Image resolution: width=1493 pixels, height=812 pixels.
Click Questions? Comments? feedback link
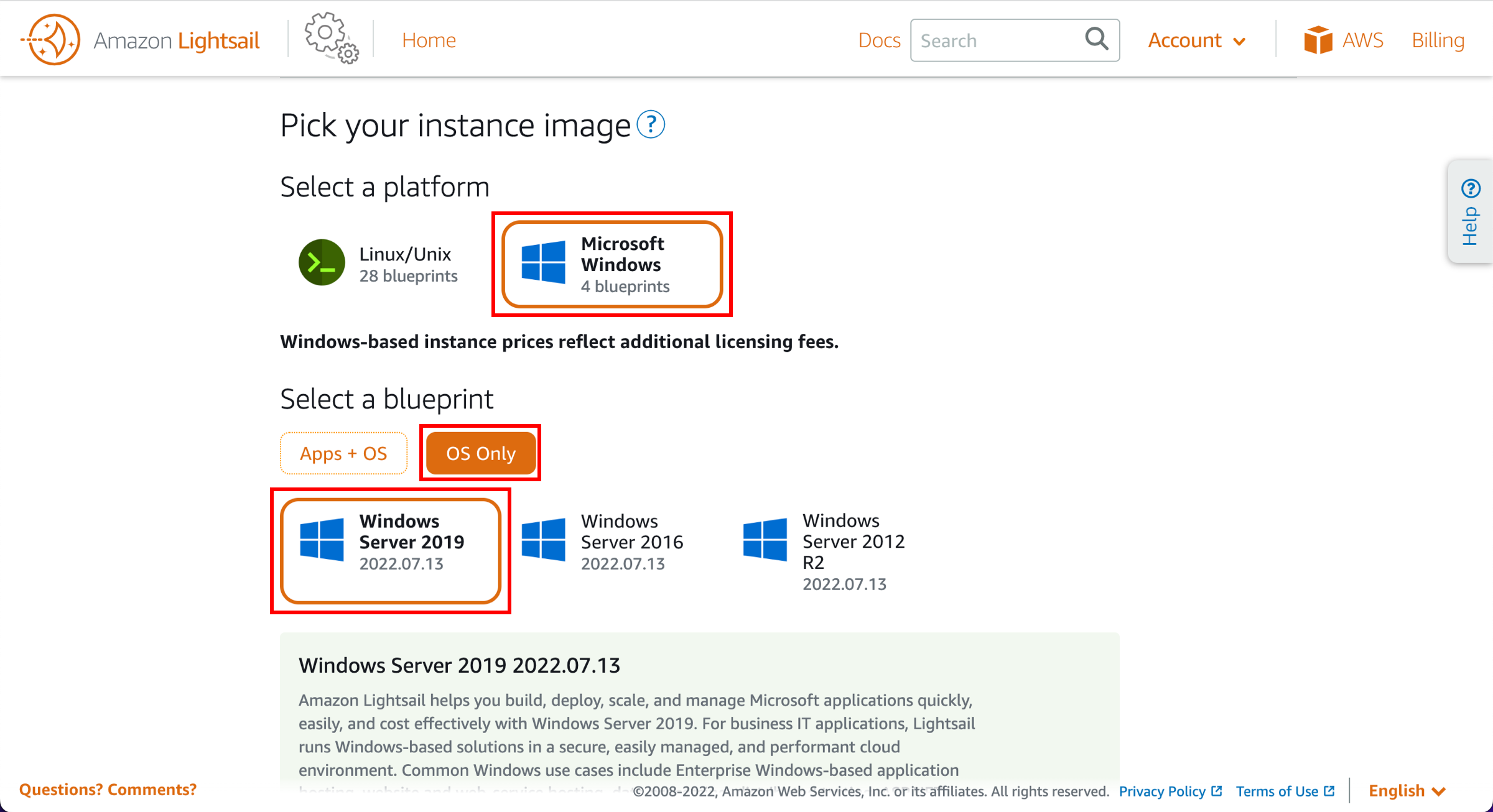click(108, 790)
